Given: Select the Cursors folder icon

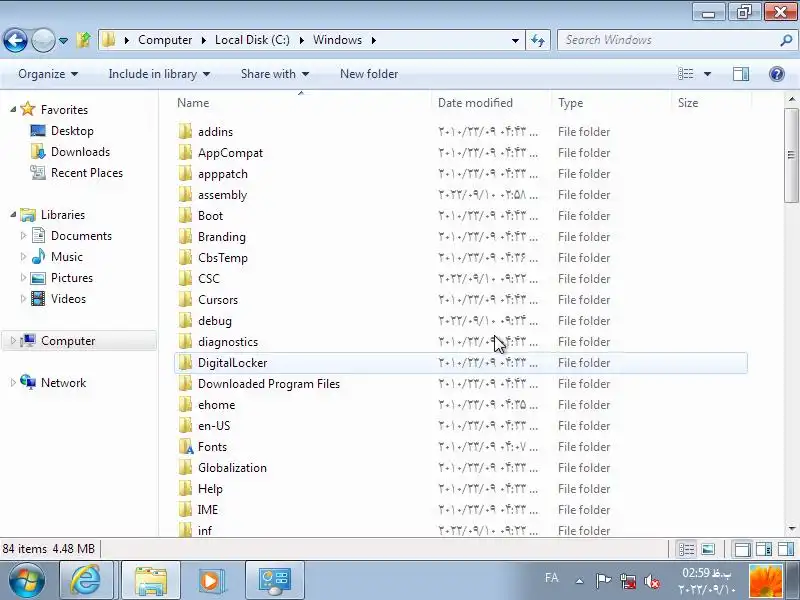Looking at the screenshot, I should click(186, 299).
